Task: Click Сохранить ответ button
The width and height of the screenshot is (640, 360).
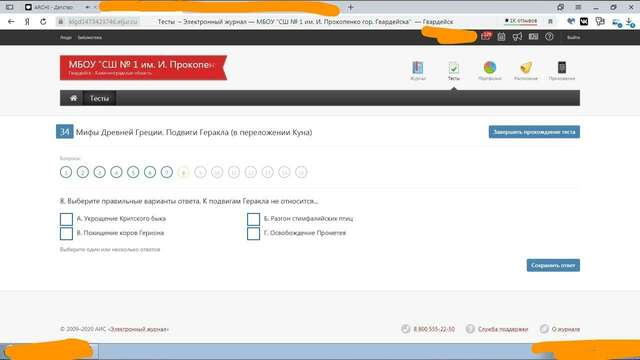Action: pos(553,265)
